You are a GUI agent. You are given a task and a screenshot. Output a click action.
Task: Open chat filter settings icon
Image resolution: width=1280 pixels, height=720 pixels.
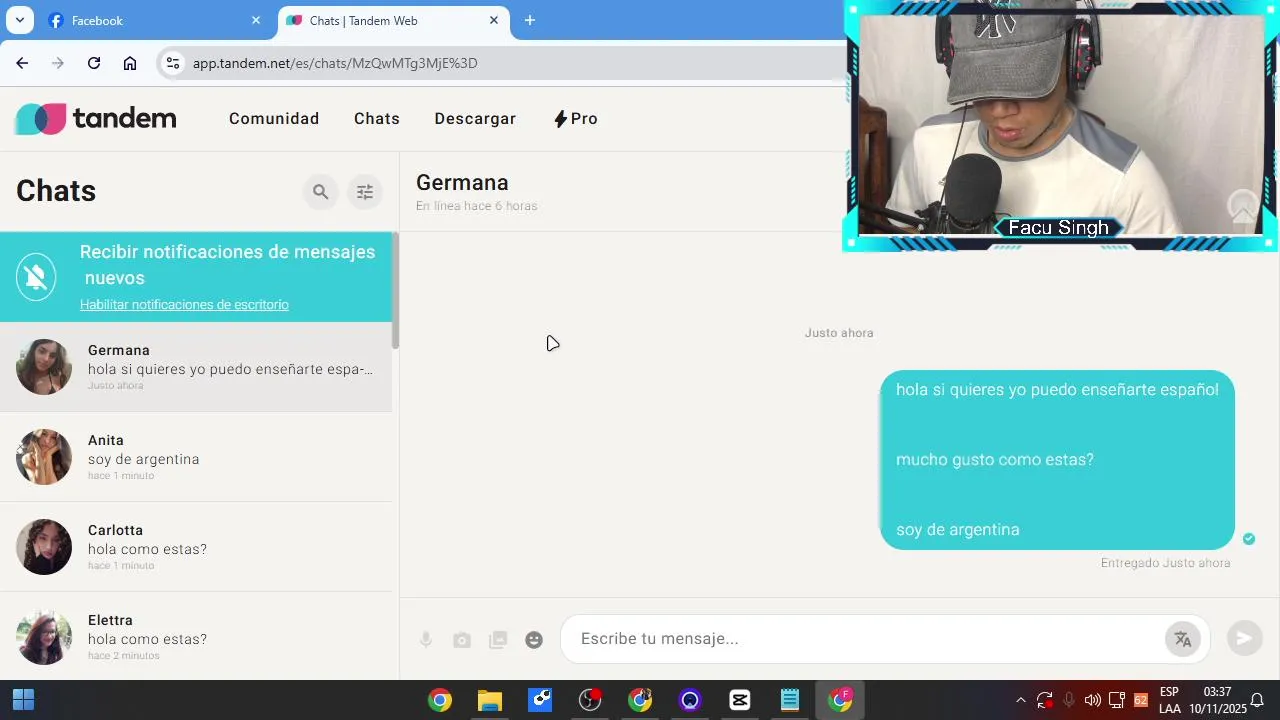click(365, 192)
